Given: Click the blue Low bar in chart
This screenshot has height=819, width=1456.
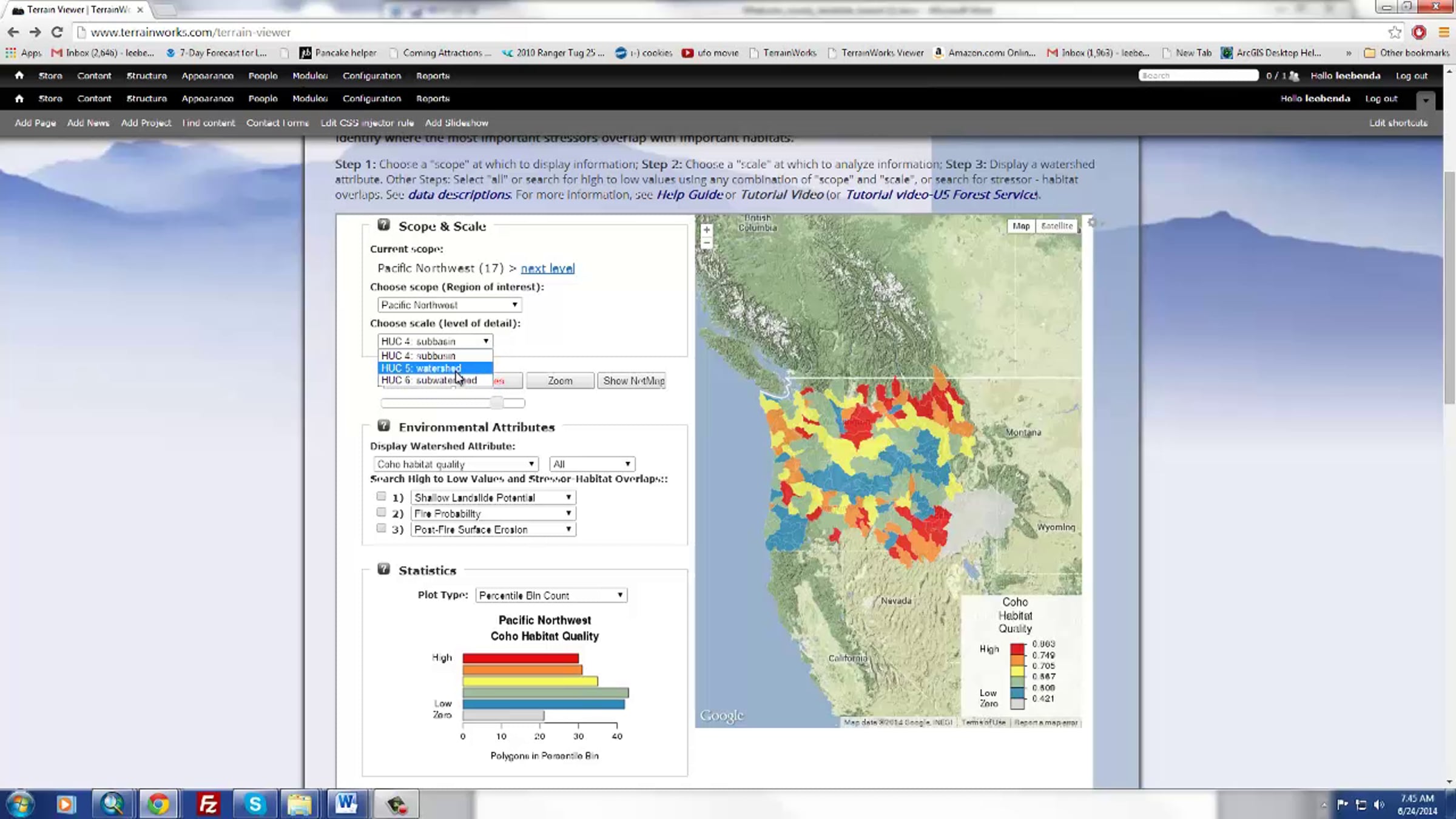Looking at the screenshot, I should click(x=544, y=704).
